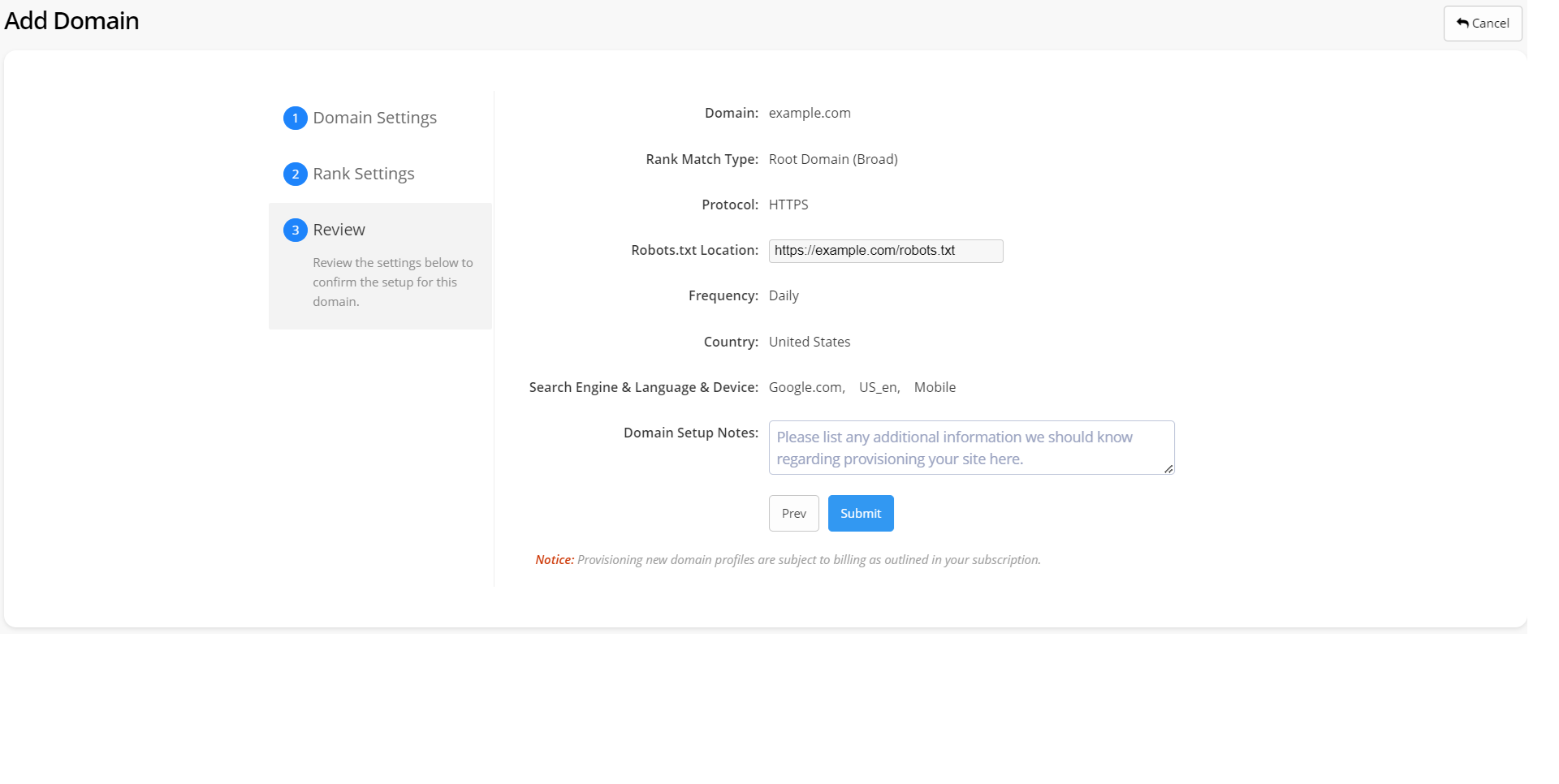The image size is (1559, 784).
Task: Go back with the Prev button
Action: pos(793,514)
